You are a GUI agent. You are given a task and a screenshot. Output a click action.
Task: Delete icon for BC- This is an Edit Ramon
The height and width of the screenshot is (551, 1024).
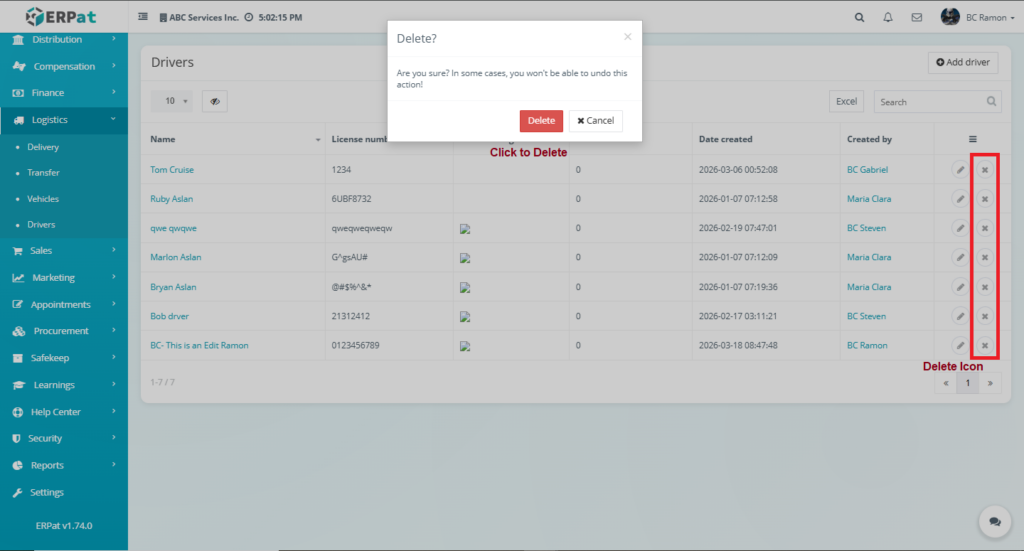[985, 345]
